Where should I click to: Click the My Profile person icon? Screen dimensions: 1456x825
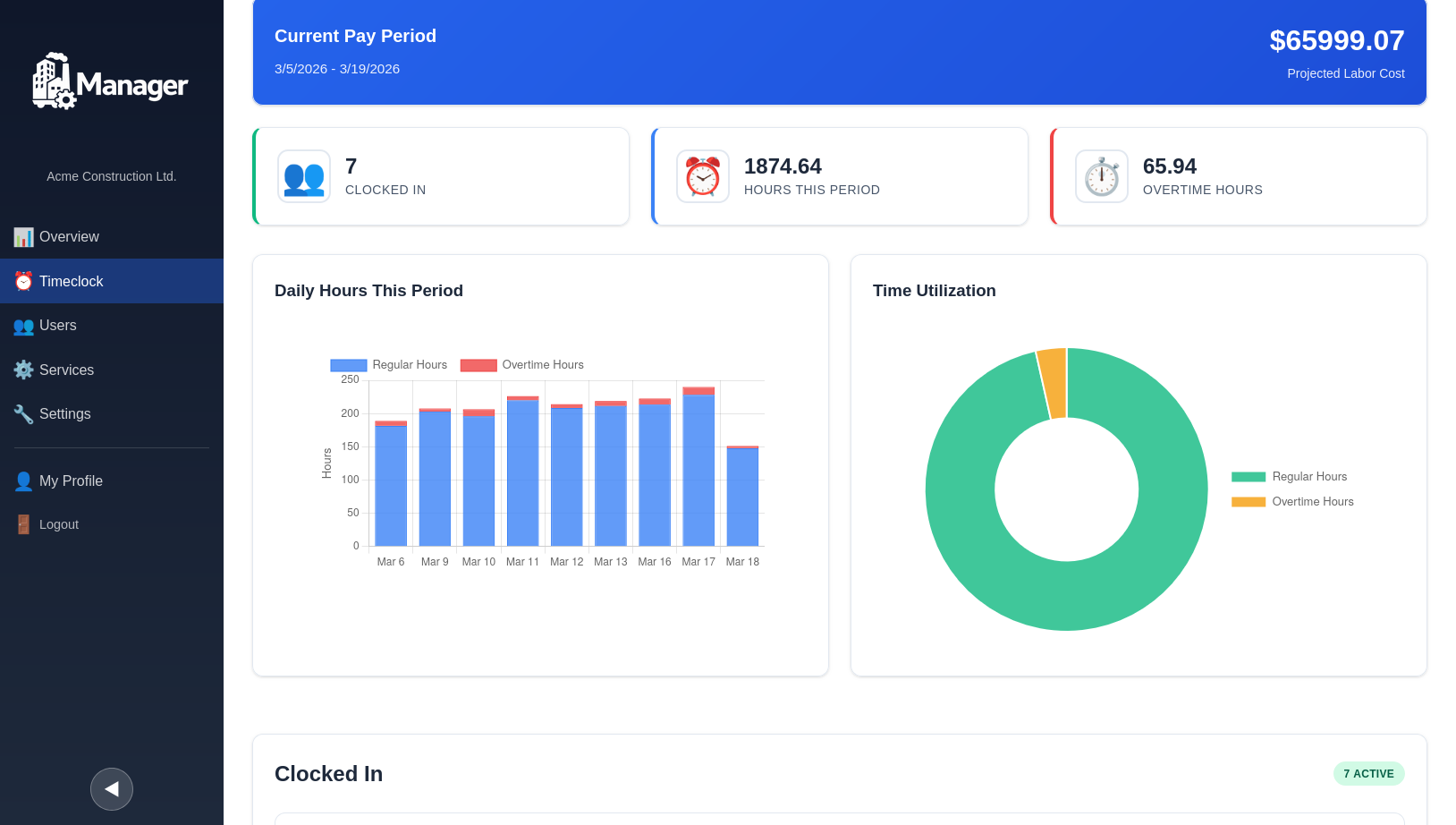pyautogui.click(x=23, y=481)
